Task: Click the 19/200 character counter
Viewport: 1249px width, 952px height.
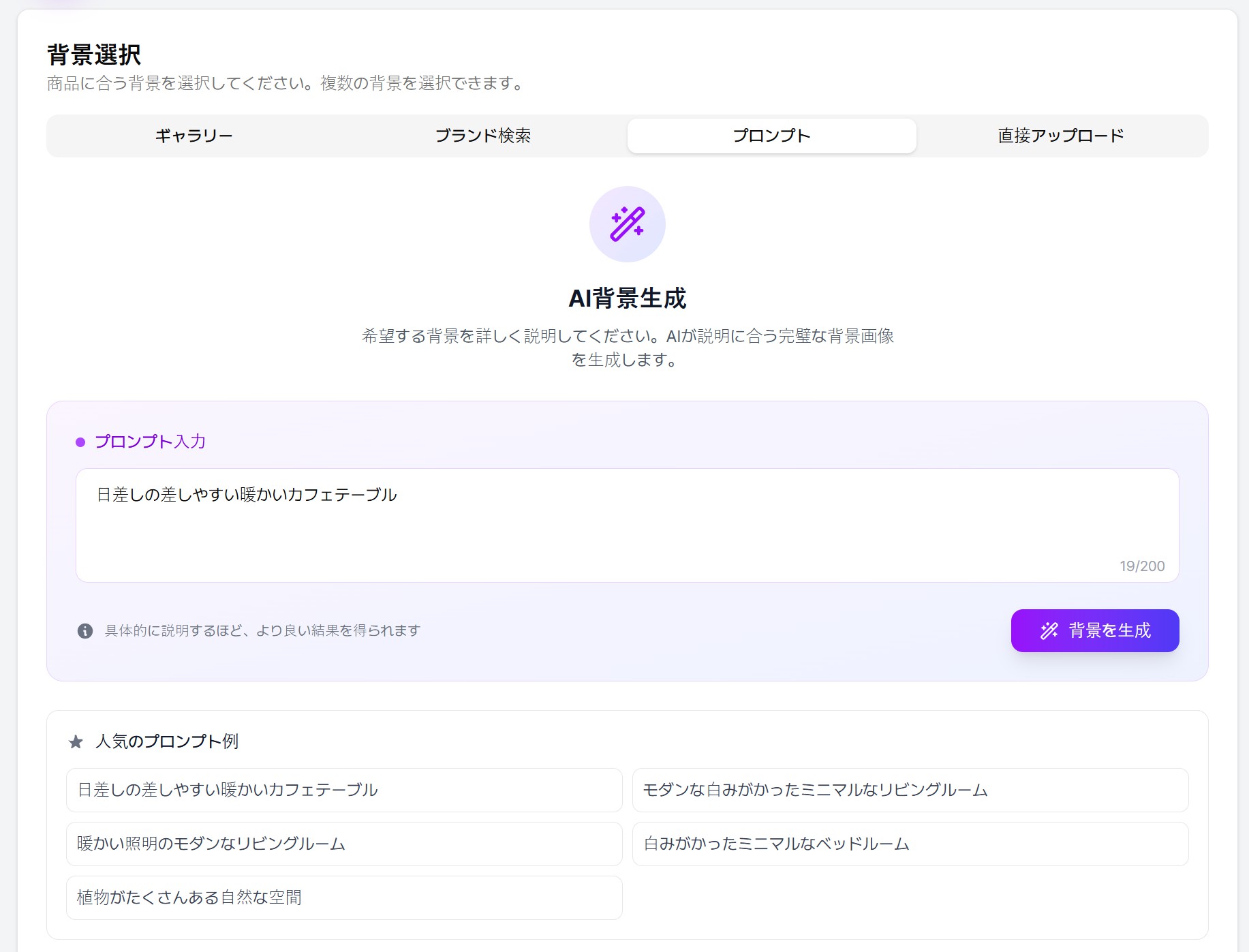Action: [1142, 566]
